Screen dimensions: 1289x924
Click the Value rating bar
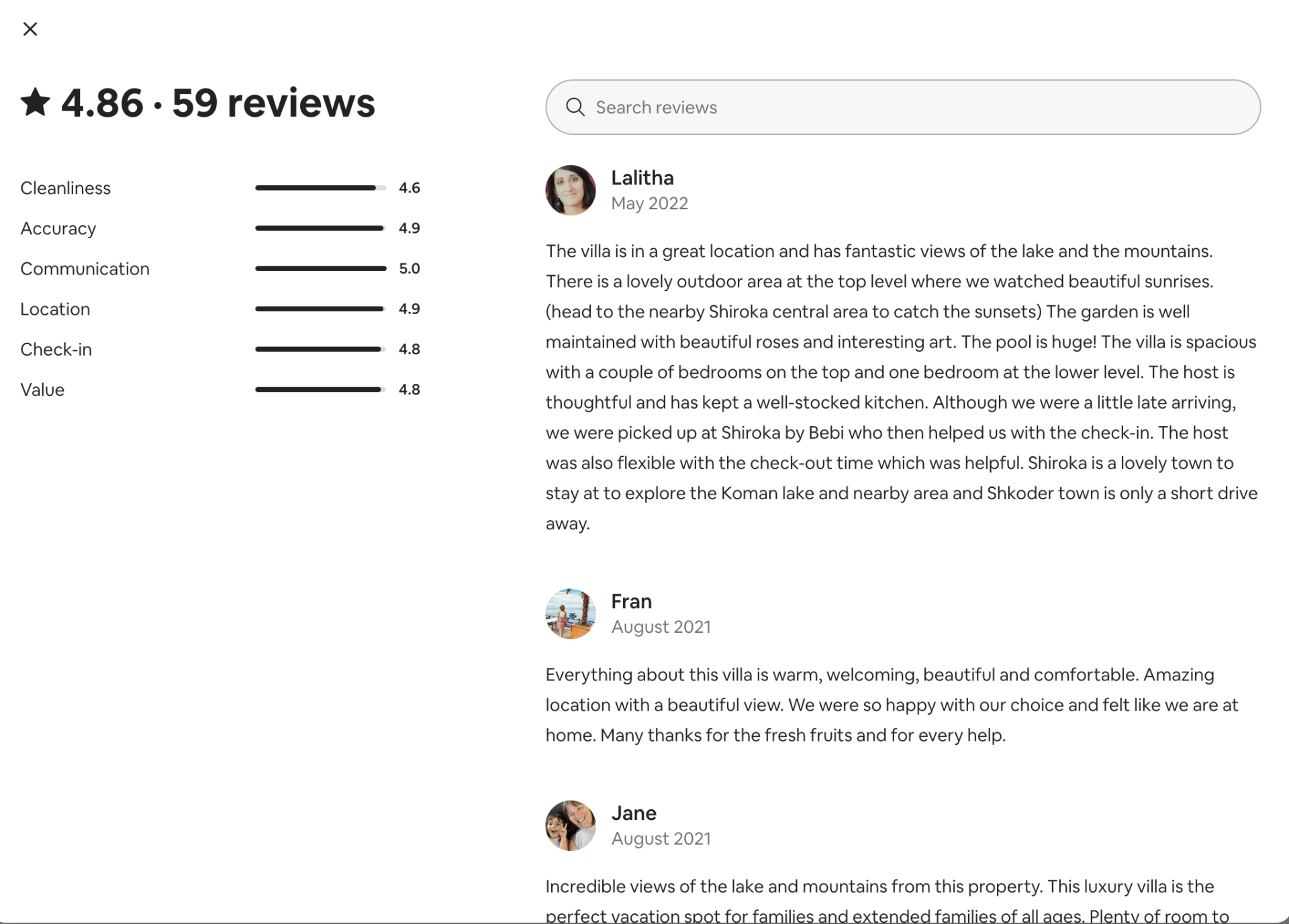point(320,389)
